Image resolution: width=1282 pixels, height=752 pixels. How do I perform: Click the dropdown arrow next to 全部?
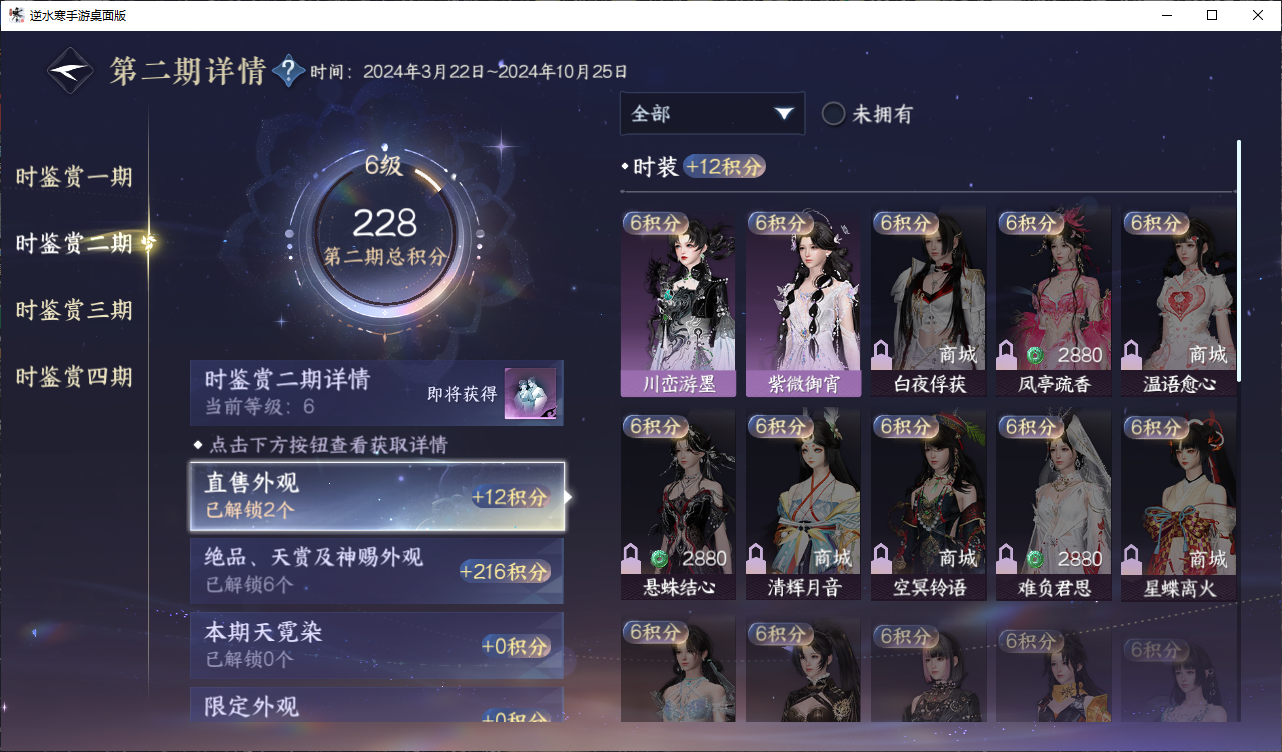784,114
